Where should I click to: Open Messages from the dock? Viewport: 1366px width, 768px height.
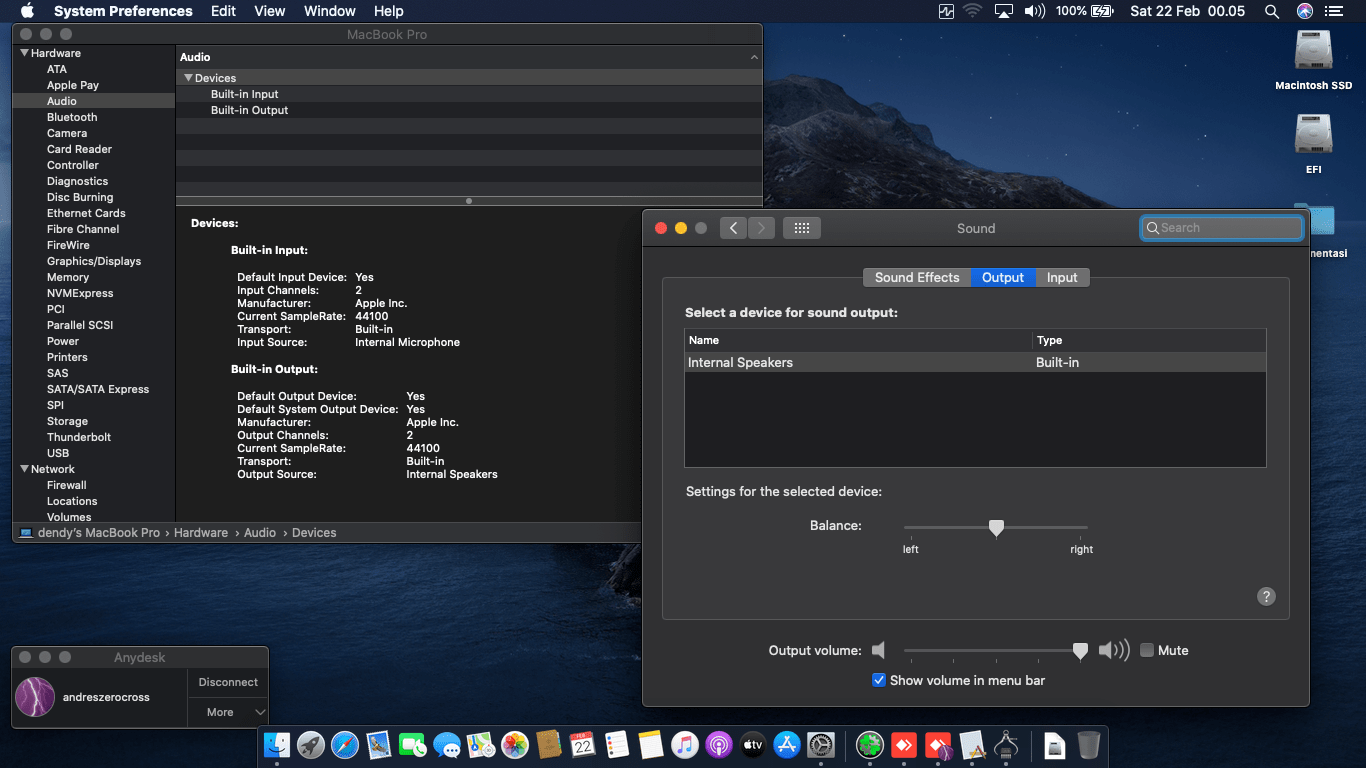click(x=447, y=744)
